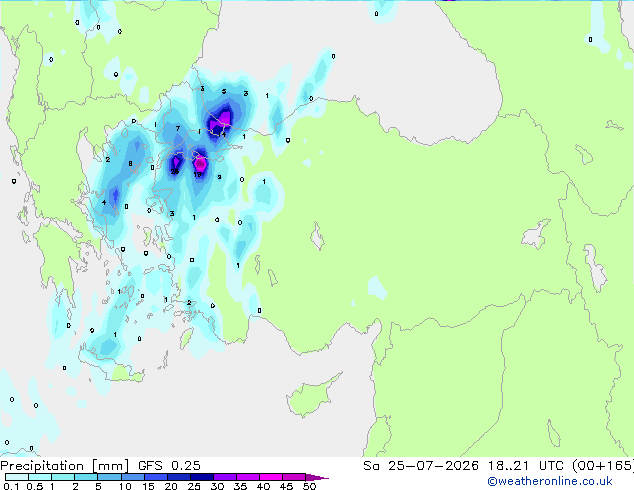
Task: Click the legend label '30'
Action: [x=217, y=486]
